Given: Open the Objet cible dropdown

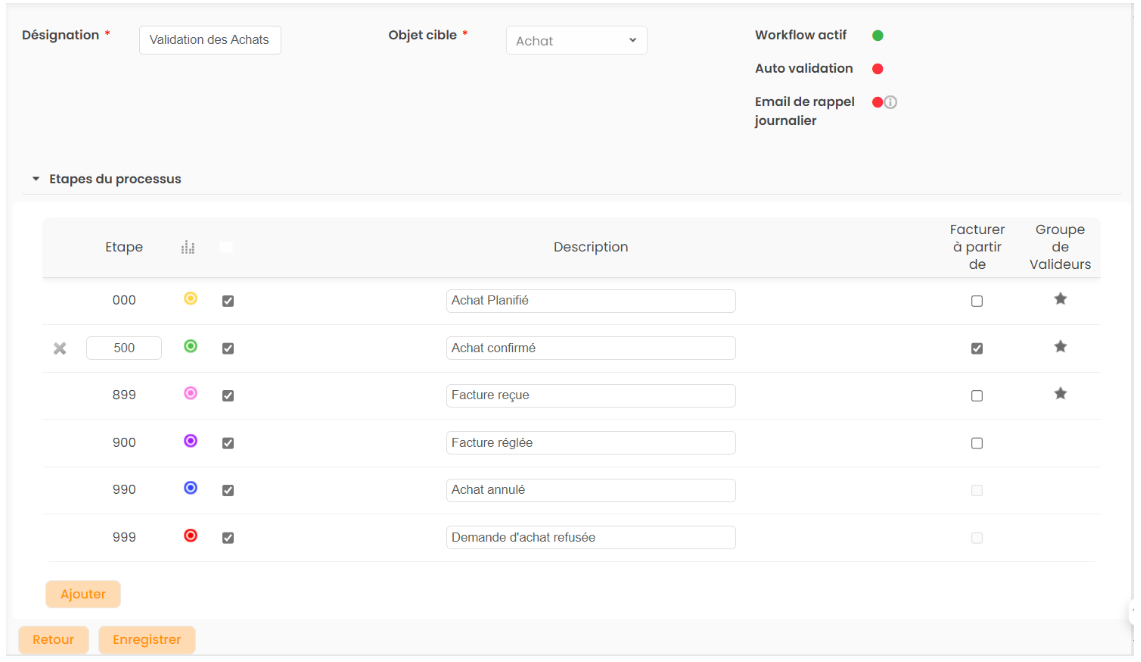Looking at the screenshot, I should tap(576, 41).
